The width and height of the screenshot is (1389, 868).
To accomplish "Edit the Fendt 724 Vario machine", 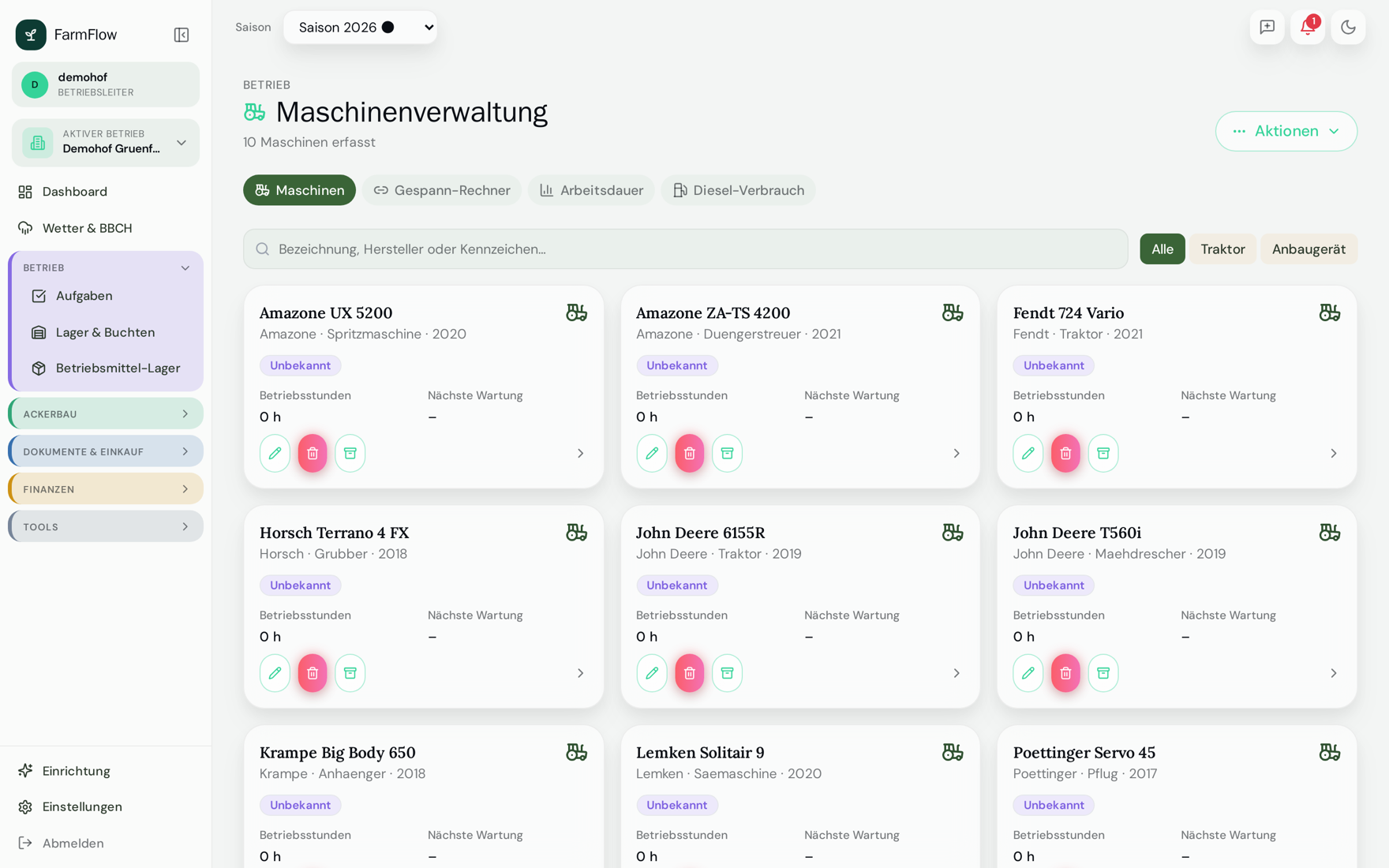I will [x=1028, y=453].
